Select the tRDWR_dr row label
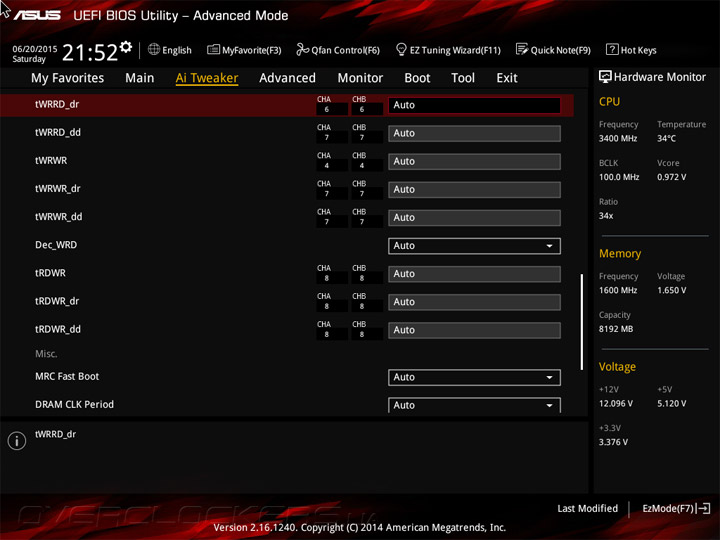720x540 pixels. tap(57, 301)
